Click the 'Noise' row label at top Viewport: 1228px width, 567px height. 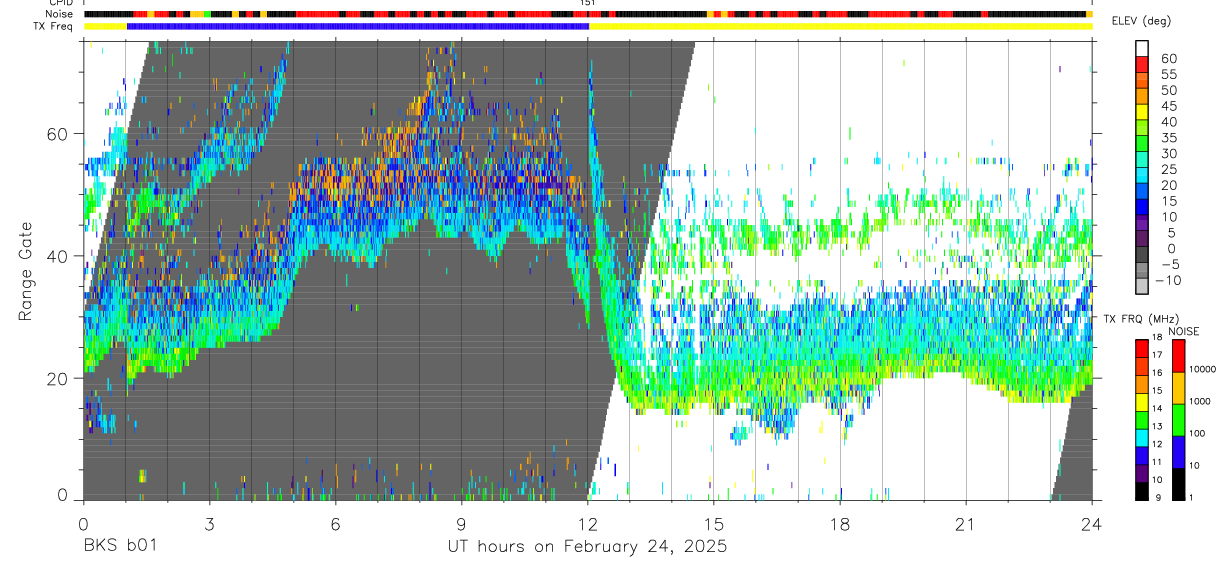click(x=60, y=14)
